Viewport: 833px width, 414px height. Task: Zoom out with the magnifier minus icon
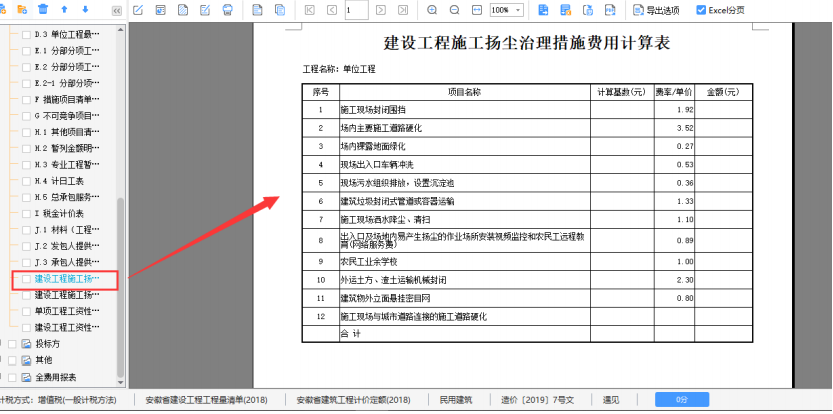point(455,10)
